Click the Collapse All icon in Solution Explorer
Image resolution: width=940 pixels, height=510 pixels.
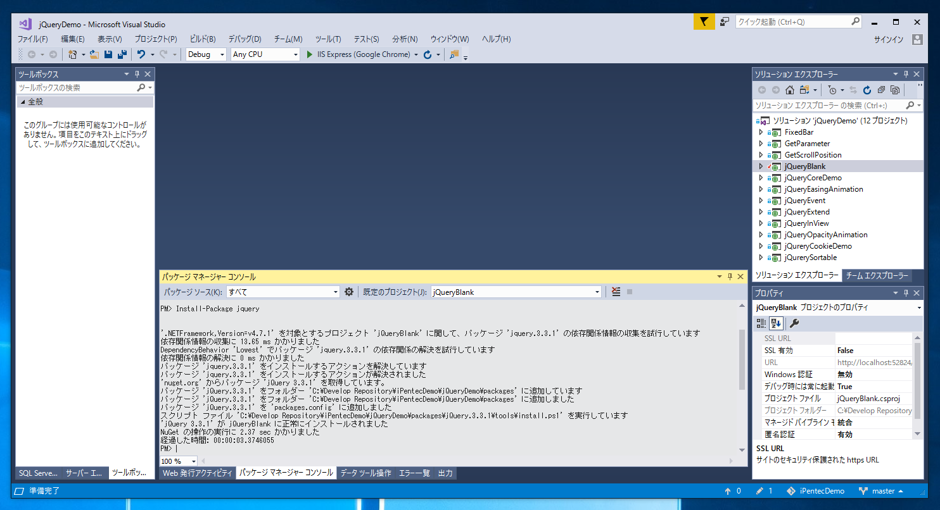pyautogui.click(x=881, y=90)
